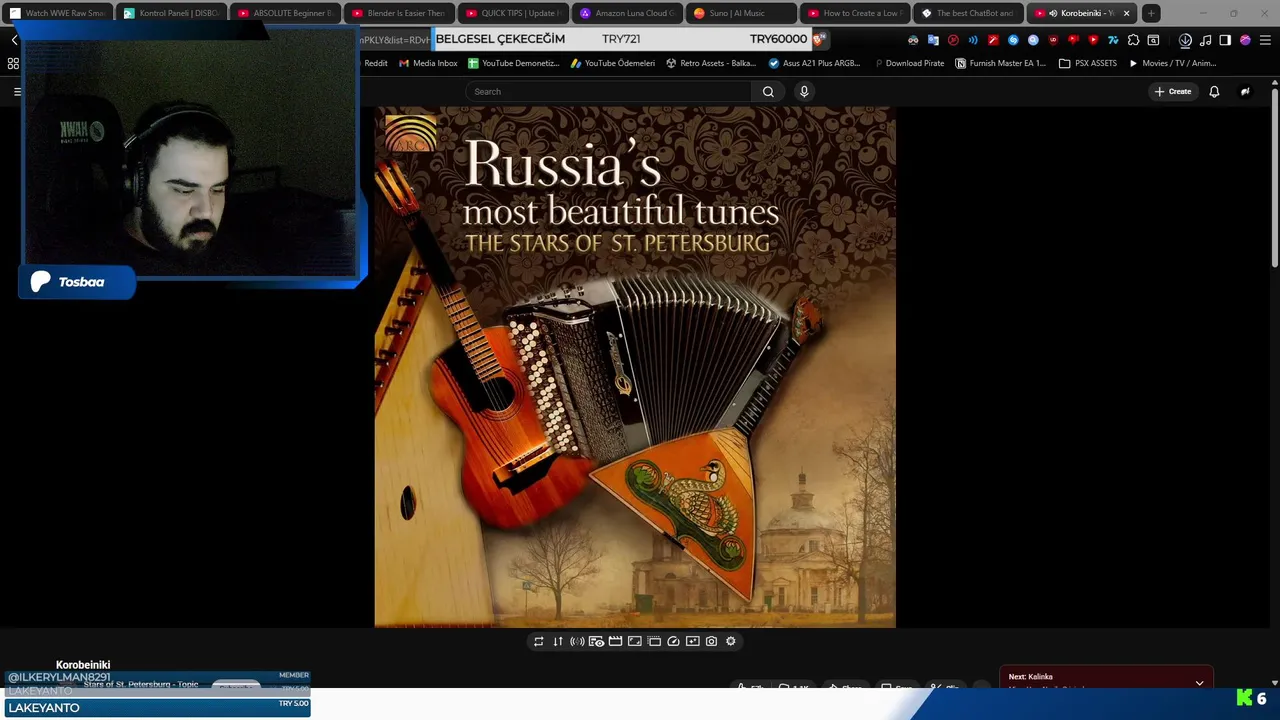Open Furnish Master EA bookmark
1280x720 pixels.
tap(1001, 63)
